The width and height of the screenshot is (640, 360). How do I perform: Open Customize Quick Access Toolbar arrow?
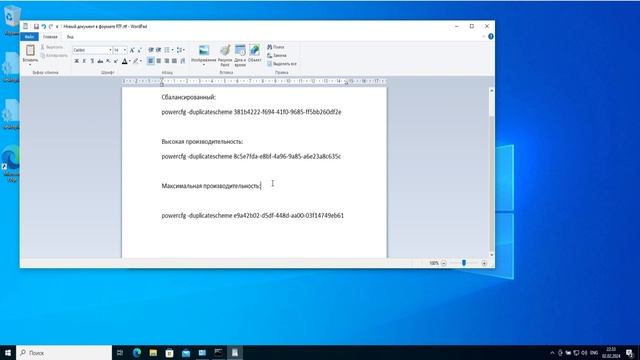[57, 27]
